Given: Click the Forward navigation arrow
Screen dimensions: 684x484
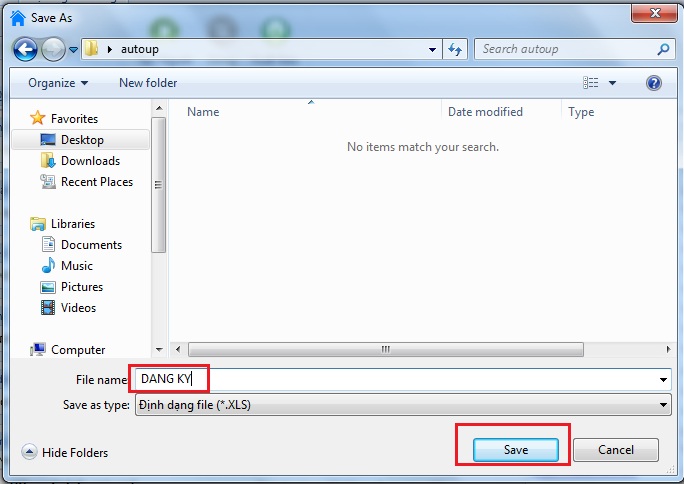Looking at the screenshot, I should [x=52, y=49].
